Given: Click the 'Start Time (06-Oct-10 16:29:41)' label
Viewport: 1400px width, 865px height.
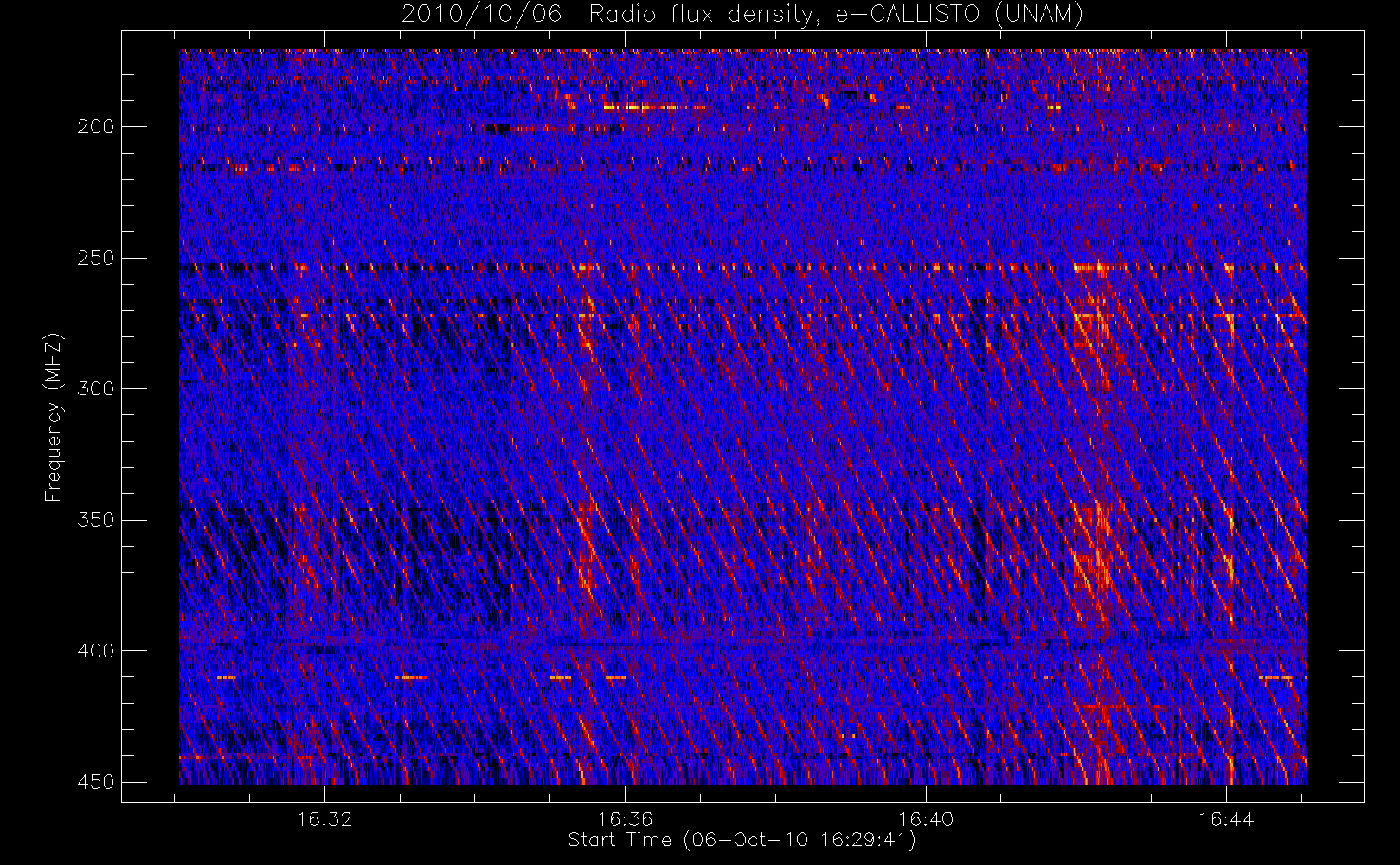Looking at the screenshot, I should tap(742, 840).
